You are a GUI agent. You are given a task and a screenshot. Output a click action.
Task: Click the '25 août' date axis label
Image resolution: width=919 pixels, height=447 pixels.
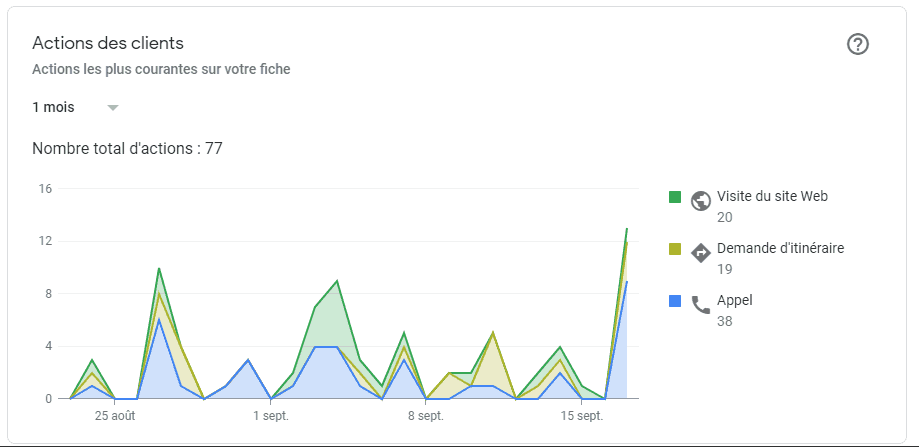click(115, 415)
